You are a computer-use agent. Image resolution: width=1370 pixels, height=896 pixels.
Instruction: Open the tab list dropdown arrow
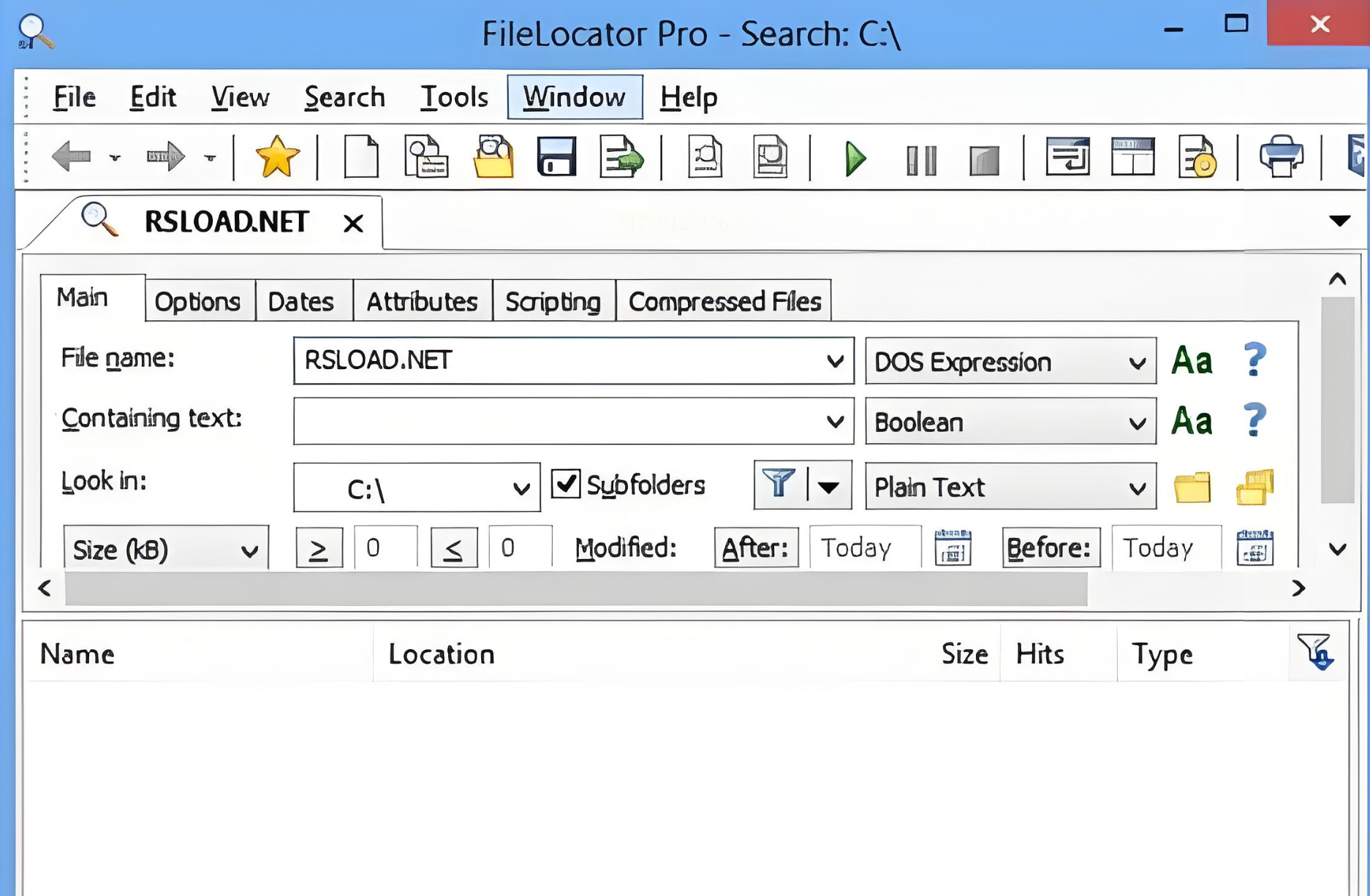(x=1339, y=221)
